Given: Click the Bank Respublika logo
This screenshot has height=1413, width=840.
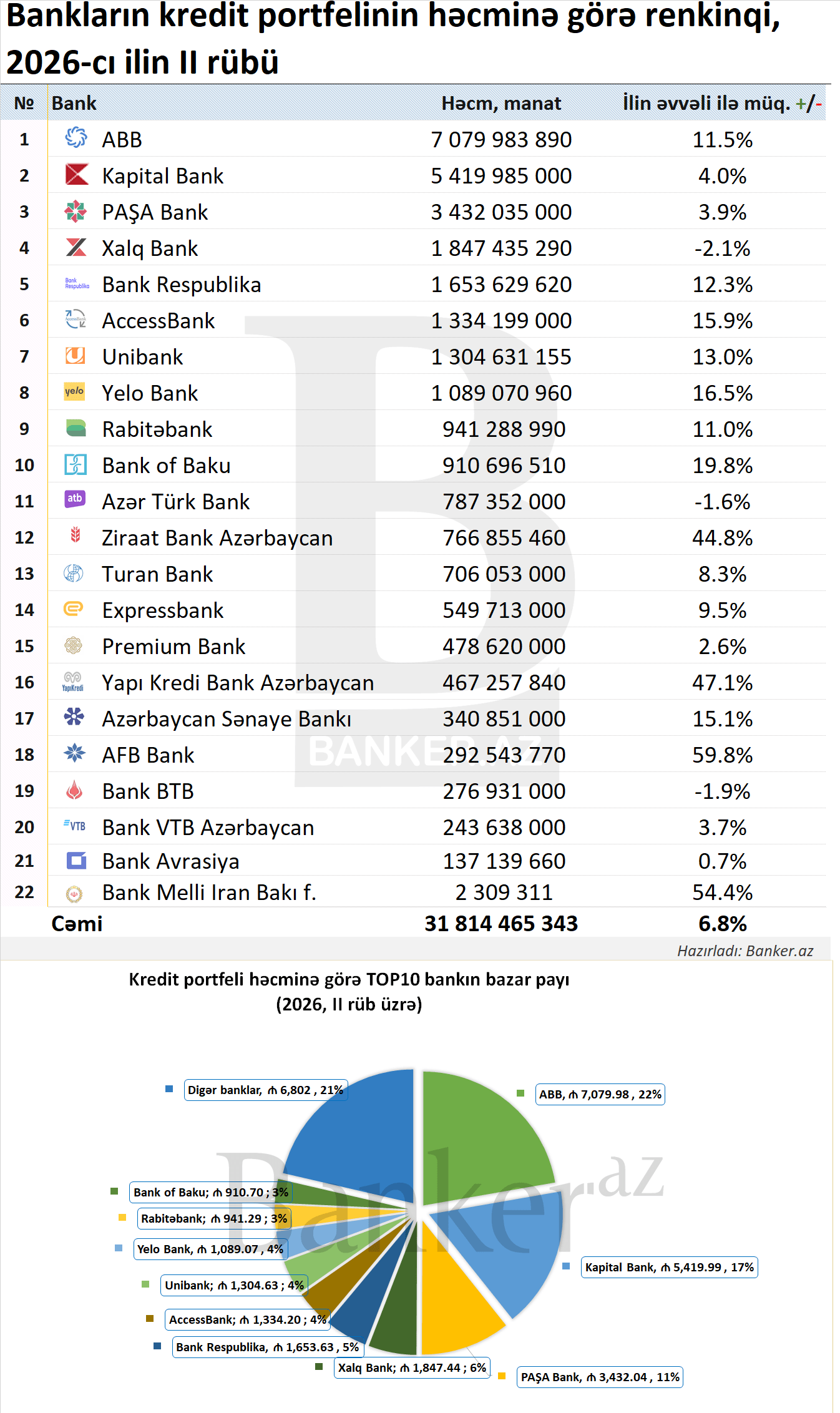Looking at the screenshot, I should [x=77, y=283].
